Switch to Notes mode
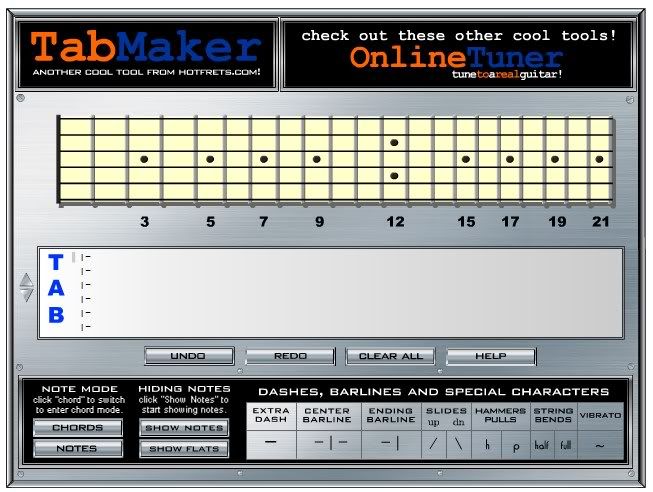 point(78,449)
